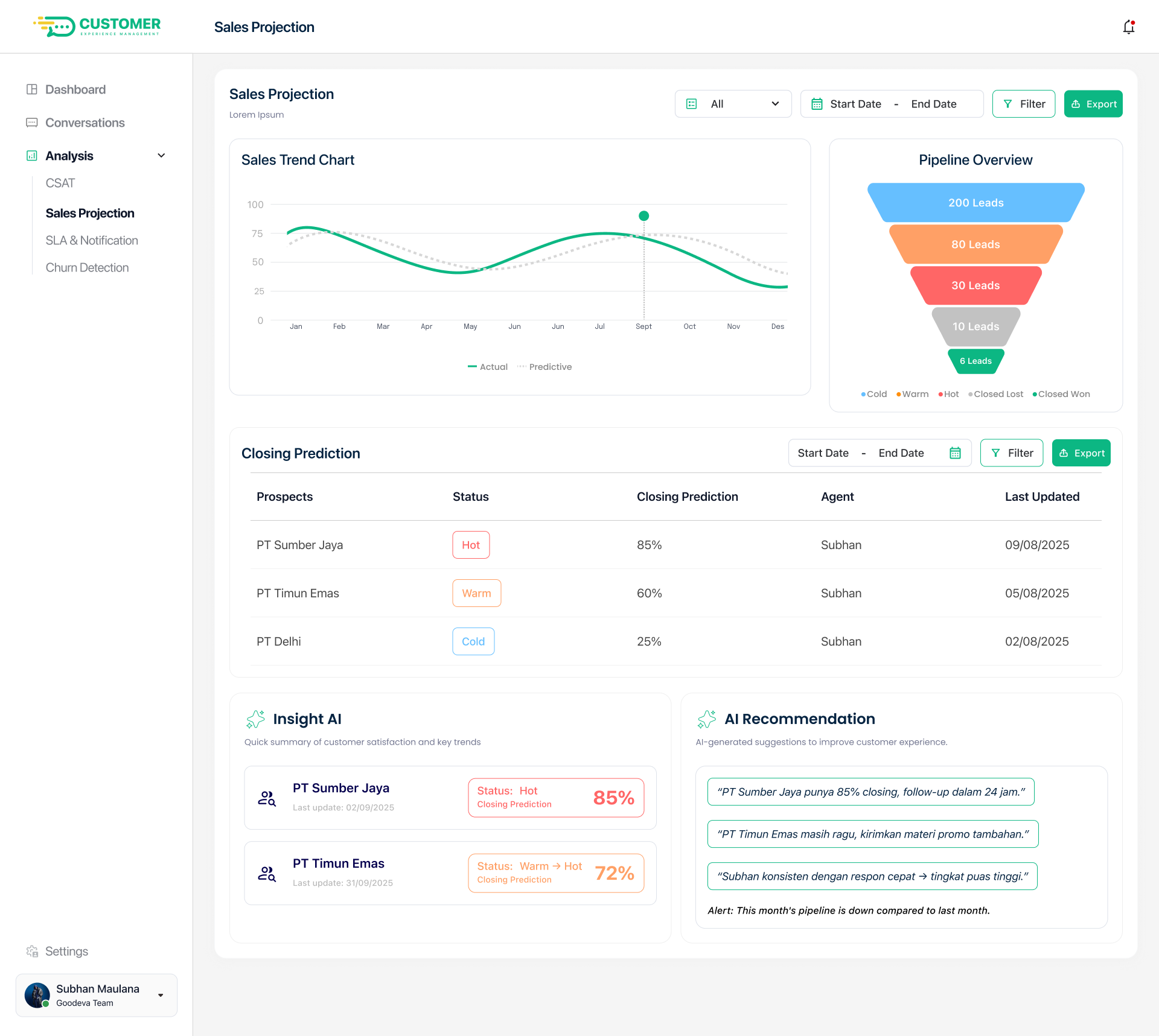Click the Conversations chat icon
The width and height of the screenshot is (1159, 1036).
tap(32, 122)
